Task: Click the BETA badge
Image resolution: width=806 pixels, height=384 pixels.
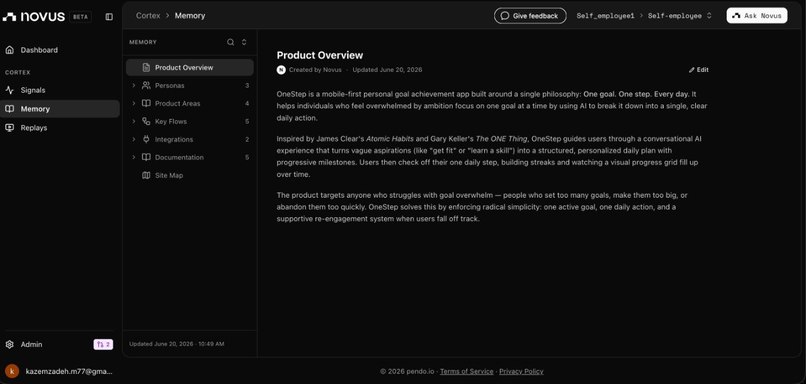Action: (80, 16)
